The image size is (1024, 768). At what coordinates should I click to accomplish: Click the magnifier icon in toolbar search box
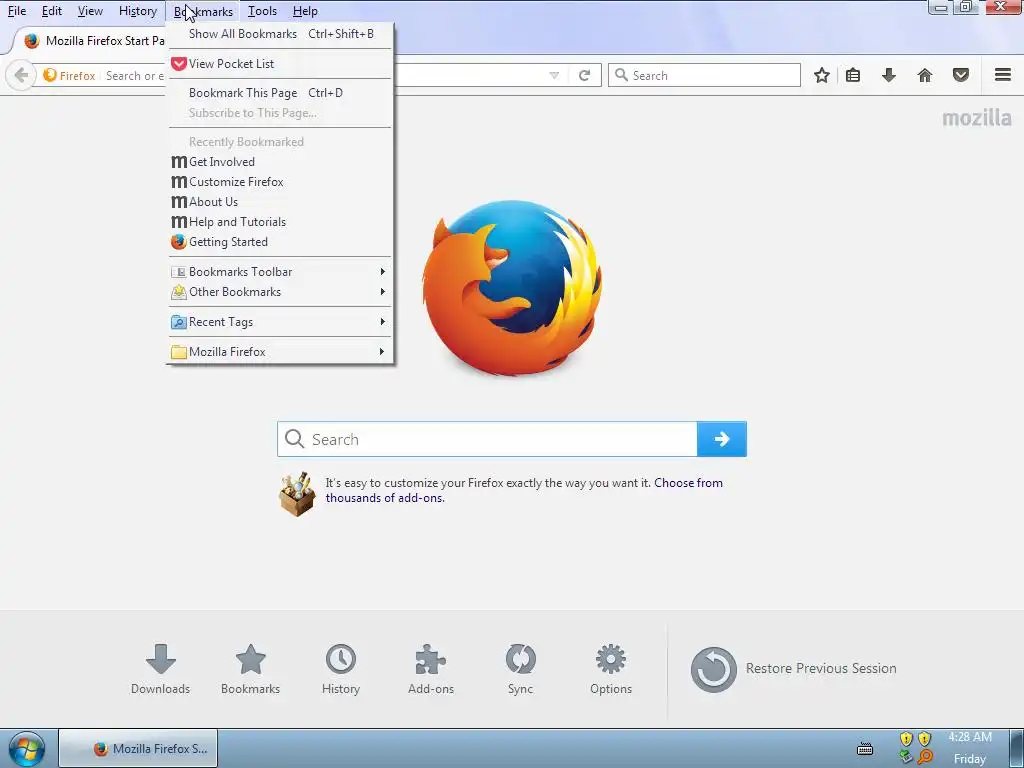tap(622, 75)
